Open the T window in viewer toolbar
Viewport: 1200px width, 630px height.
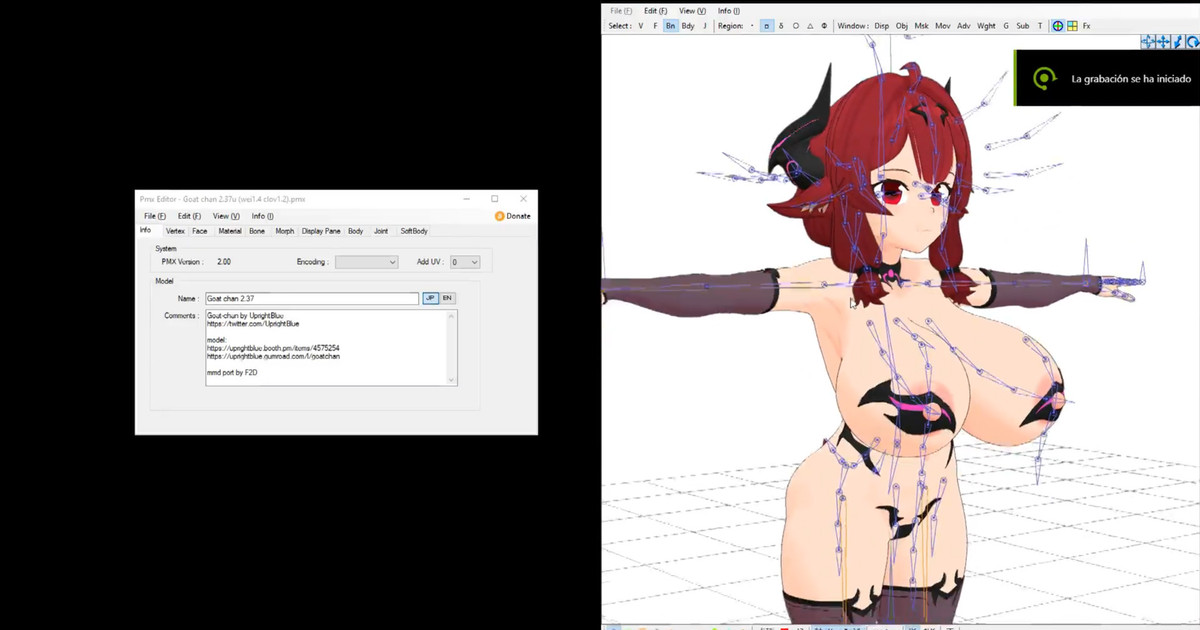point(1039,26)
